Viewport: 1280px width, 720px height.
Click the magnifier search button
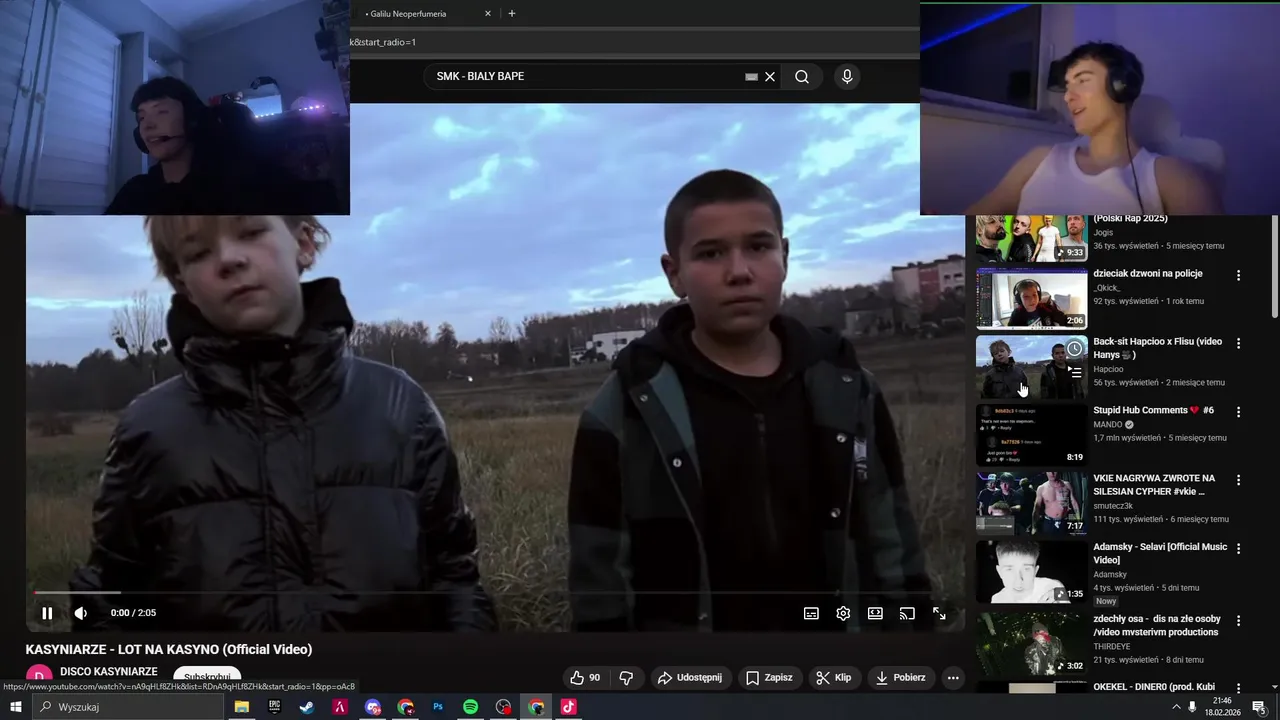pyautogui.click(x=802, y=76)
